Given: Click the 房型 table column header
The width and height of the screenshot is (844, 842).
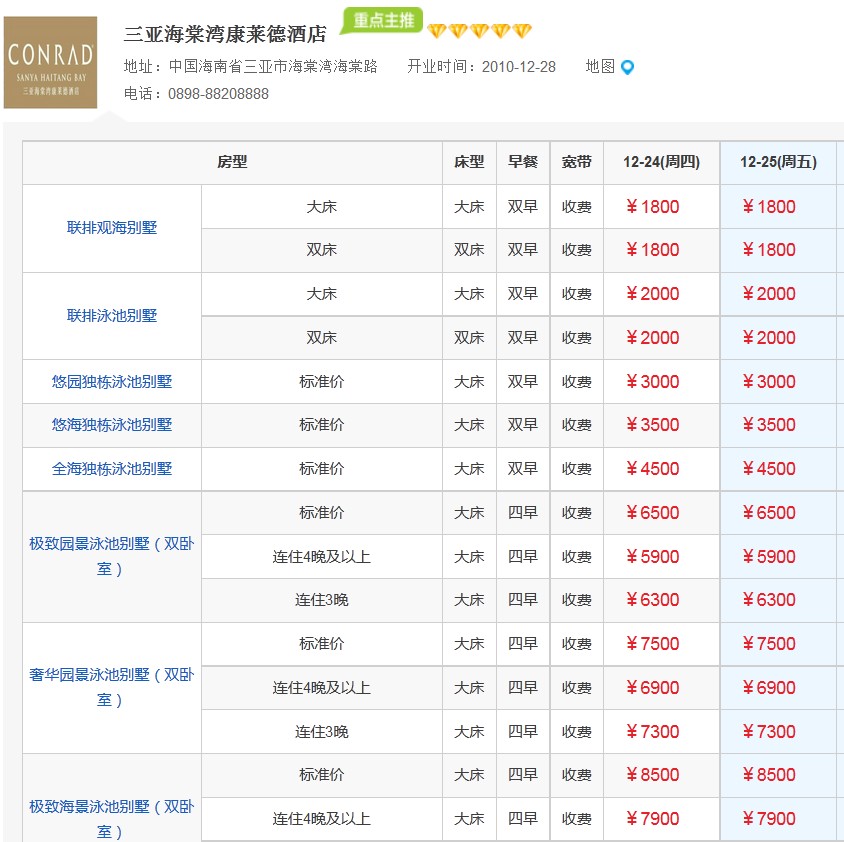Looking at the screenshot, I should pyautogui.click(x=232, y=162).
